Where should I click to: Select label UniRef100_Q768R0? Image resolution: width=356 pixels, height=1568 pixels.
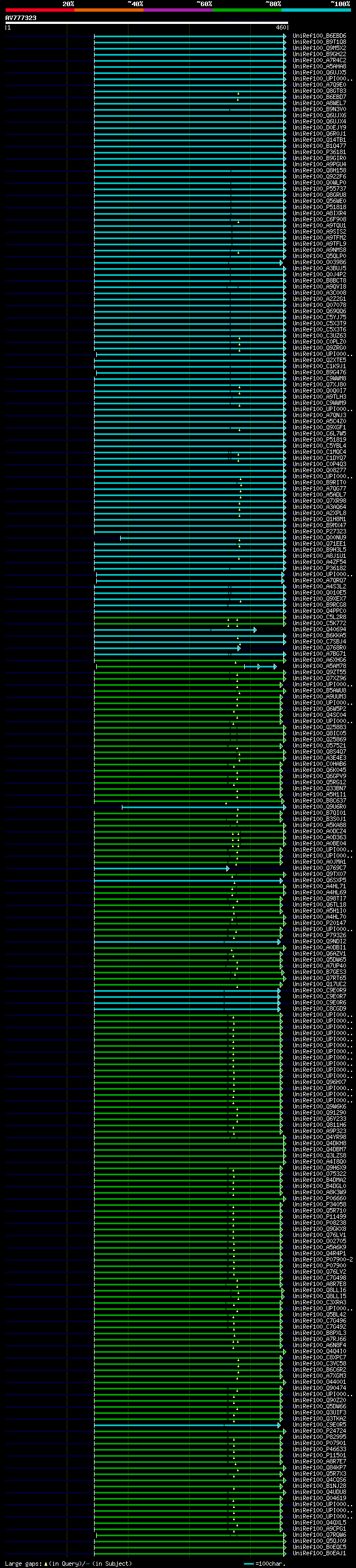click(319, 647)
